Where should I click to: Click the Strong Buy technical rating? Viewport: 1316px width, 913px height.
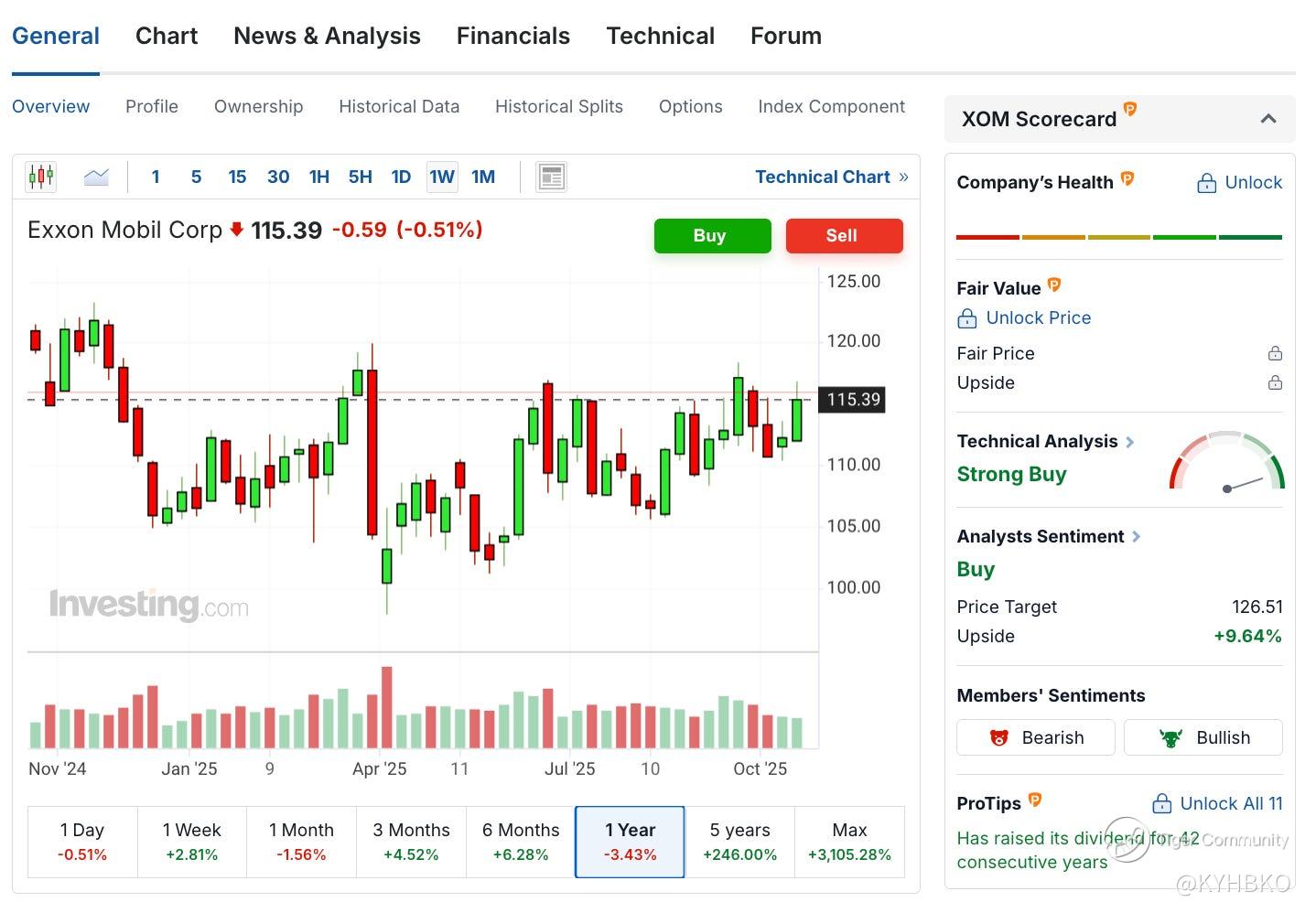point(1012,474)
